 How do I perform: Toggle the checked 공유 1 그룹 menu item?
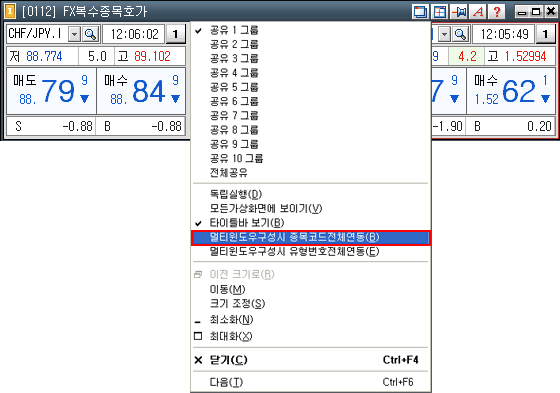[310, 30]
